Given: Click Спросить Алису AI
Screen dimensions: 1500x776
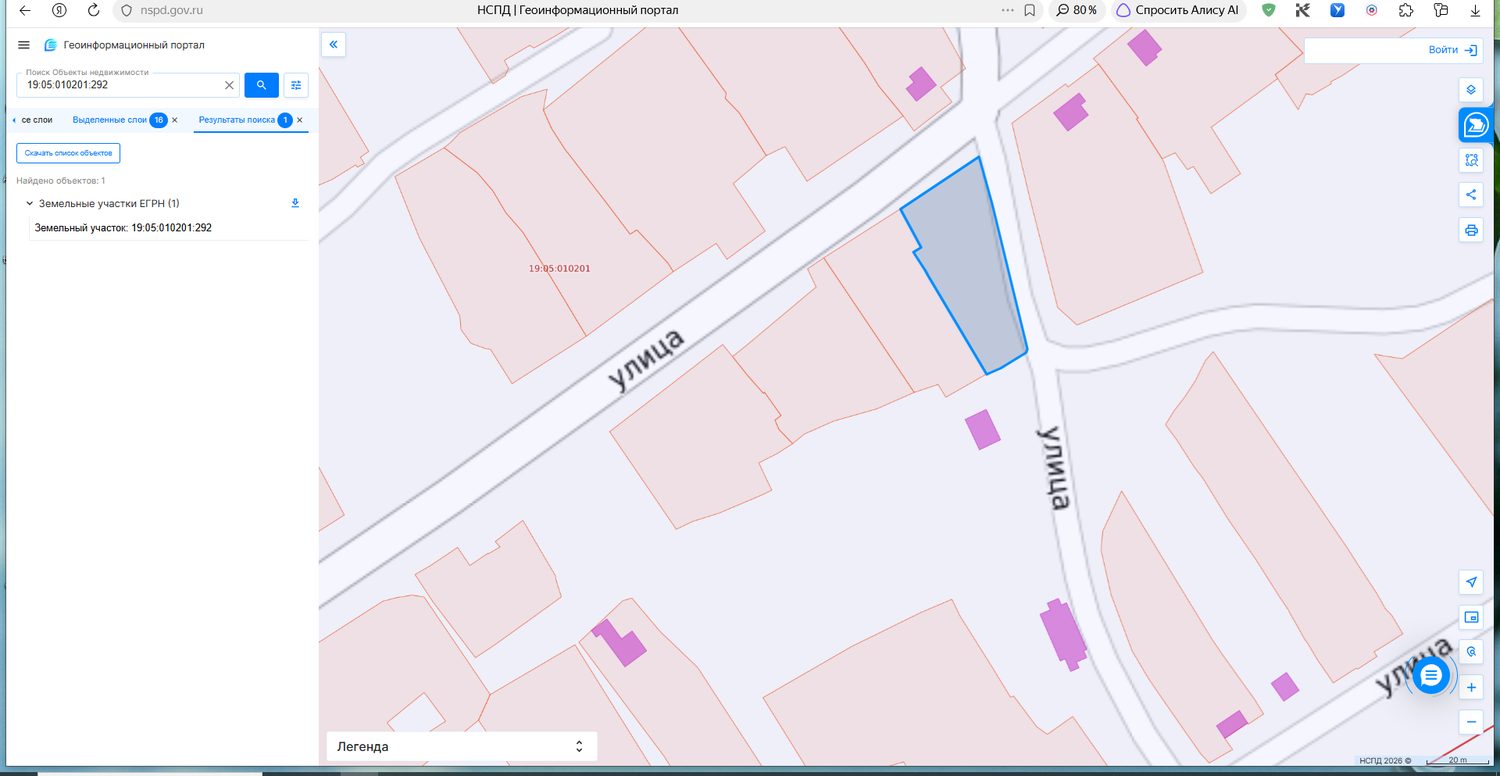Looking at the screenshot, I should click(x=1179, y=10).
